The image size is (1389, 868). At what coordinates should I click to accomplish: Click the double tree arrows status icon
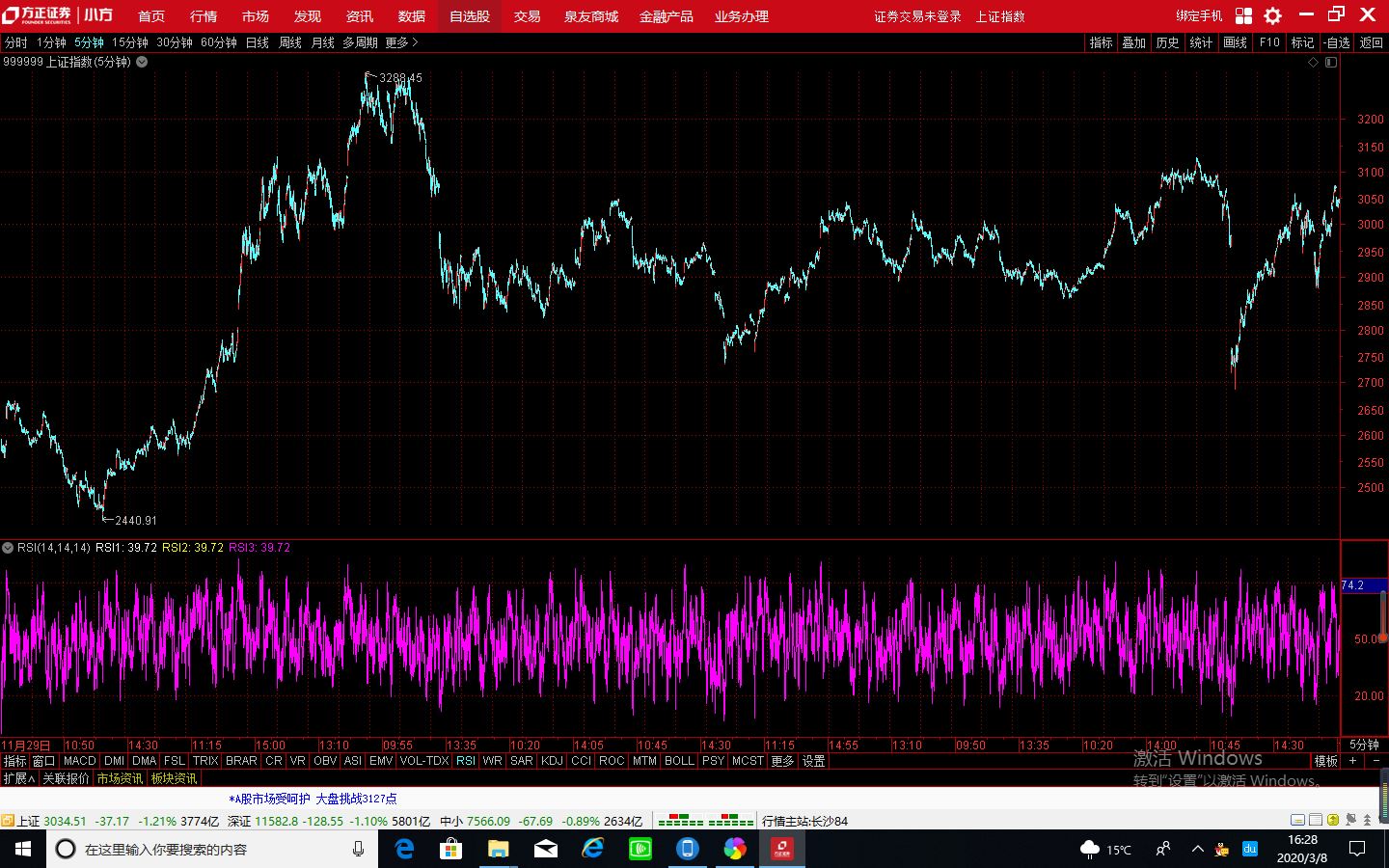(x=1367, y=821)
